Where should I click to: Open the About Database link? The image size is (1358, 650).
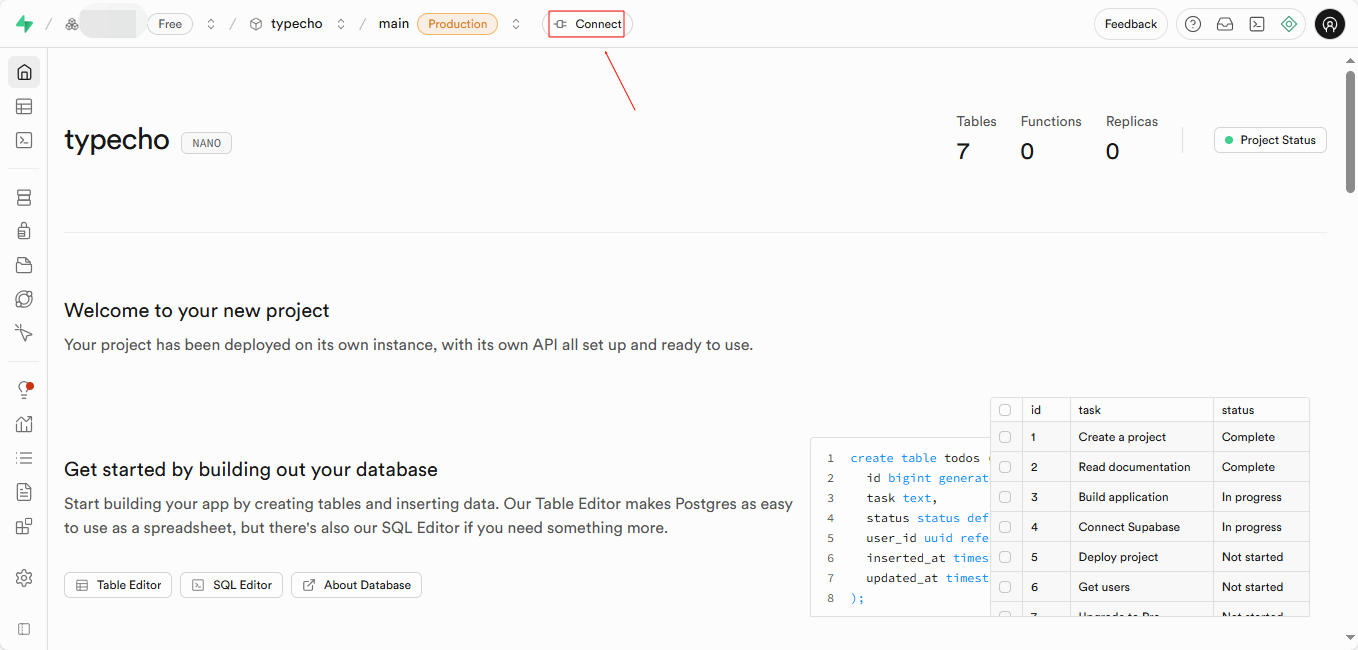(356, 585)
